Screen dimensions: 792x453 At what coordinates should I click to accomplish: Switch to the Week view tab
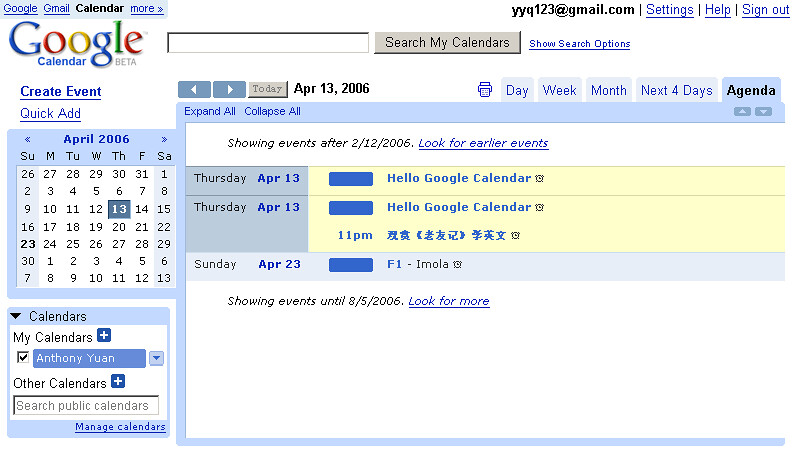[x=559, y=90]
